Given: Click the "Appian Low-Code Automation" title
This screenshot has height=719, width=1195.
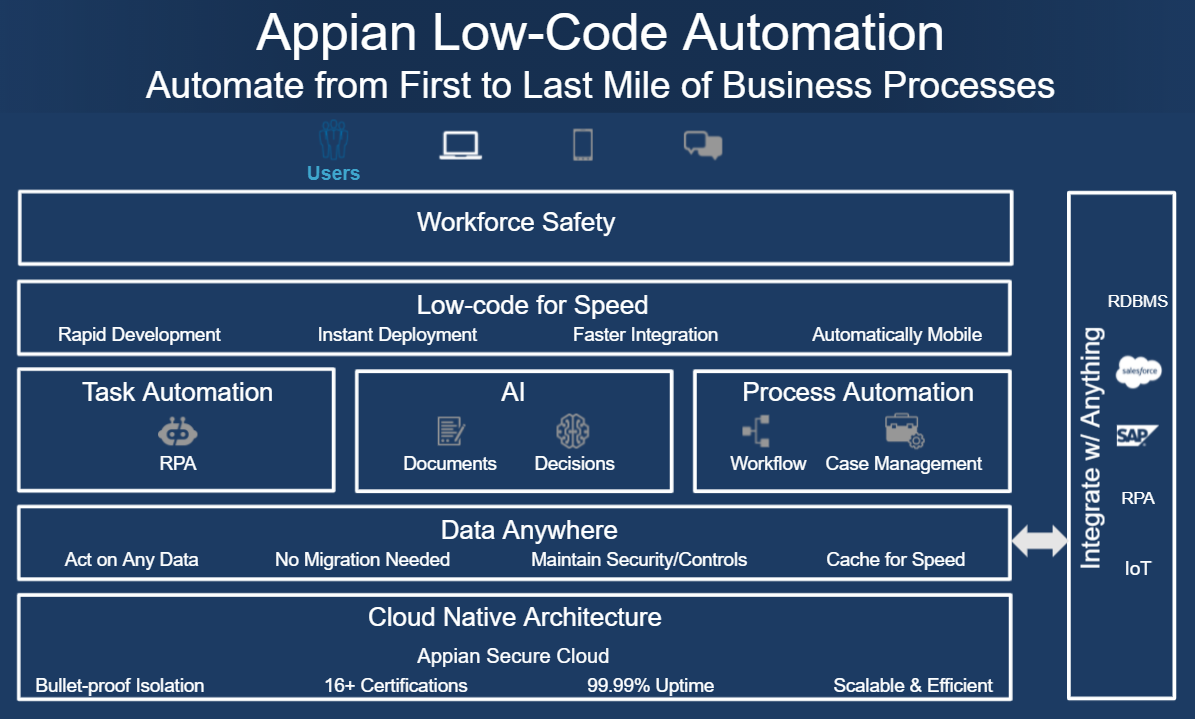Looking at the screenshot, I should point(600,33).
